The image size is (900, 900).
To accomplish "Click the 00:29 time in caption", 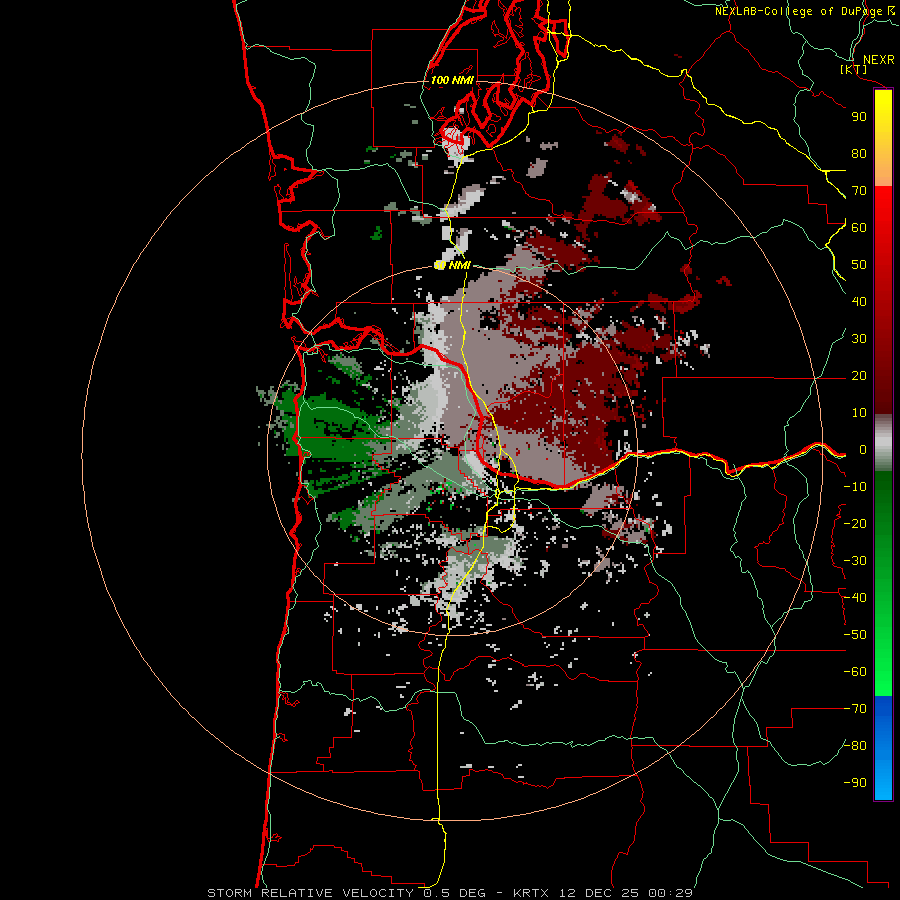I will tap(670, 893).
